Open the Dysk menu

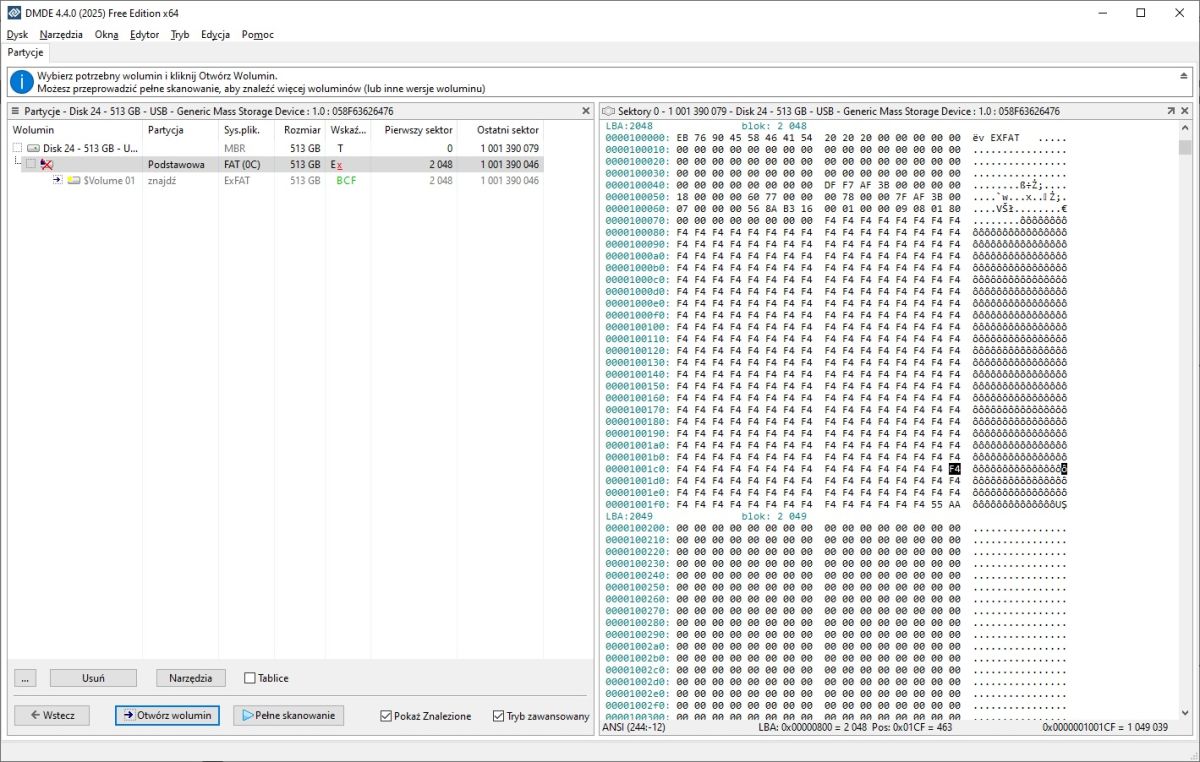click(17, 34)
